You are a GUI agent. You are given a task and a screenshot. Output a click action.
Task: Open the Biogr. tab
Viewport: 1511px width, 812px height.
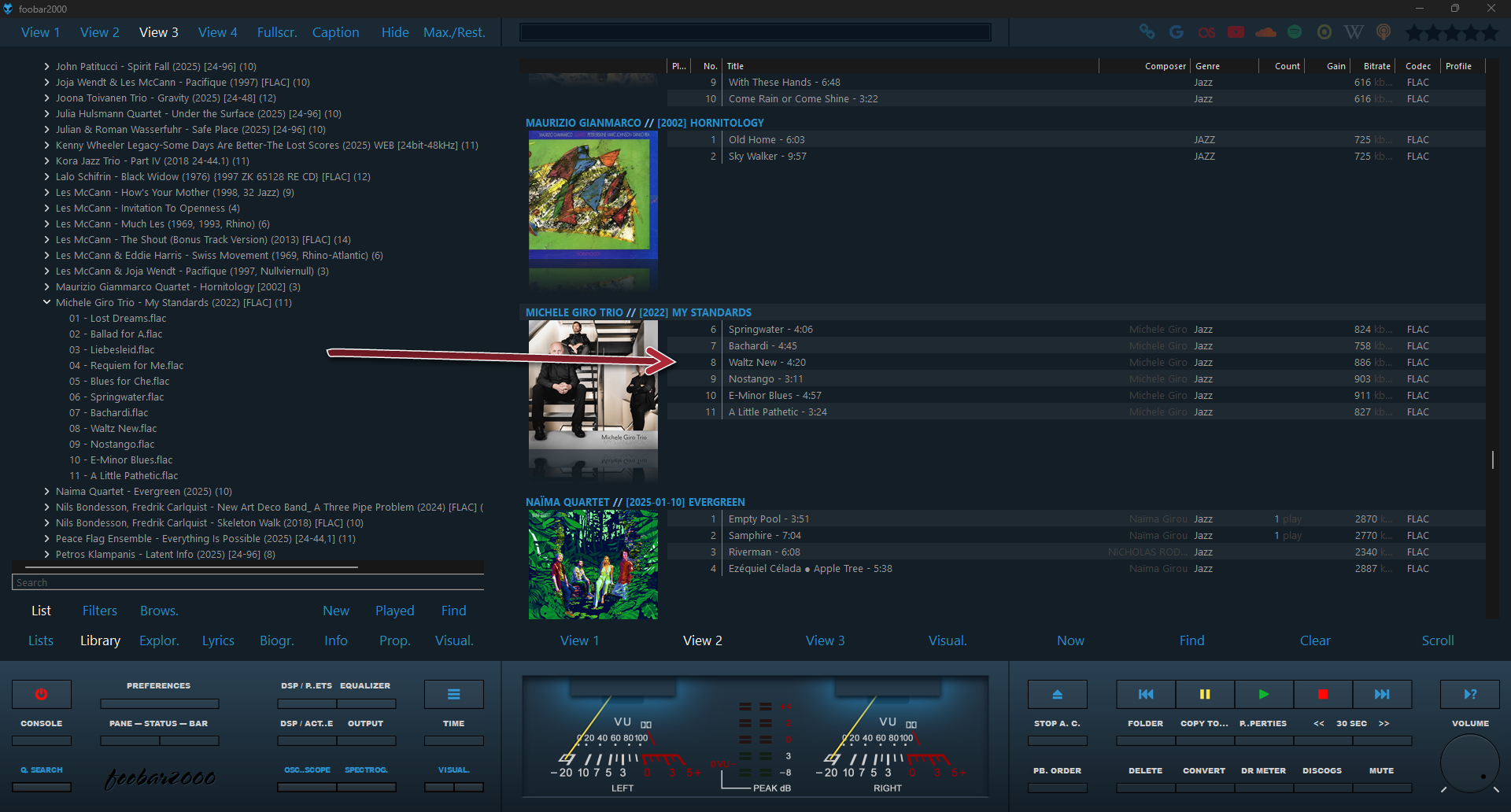(x=277, y=640)
